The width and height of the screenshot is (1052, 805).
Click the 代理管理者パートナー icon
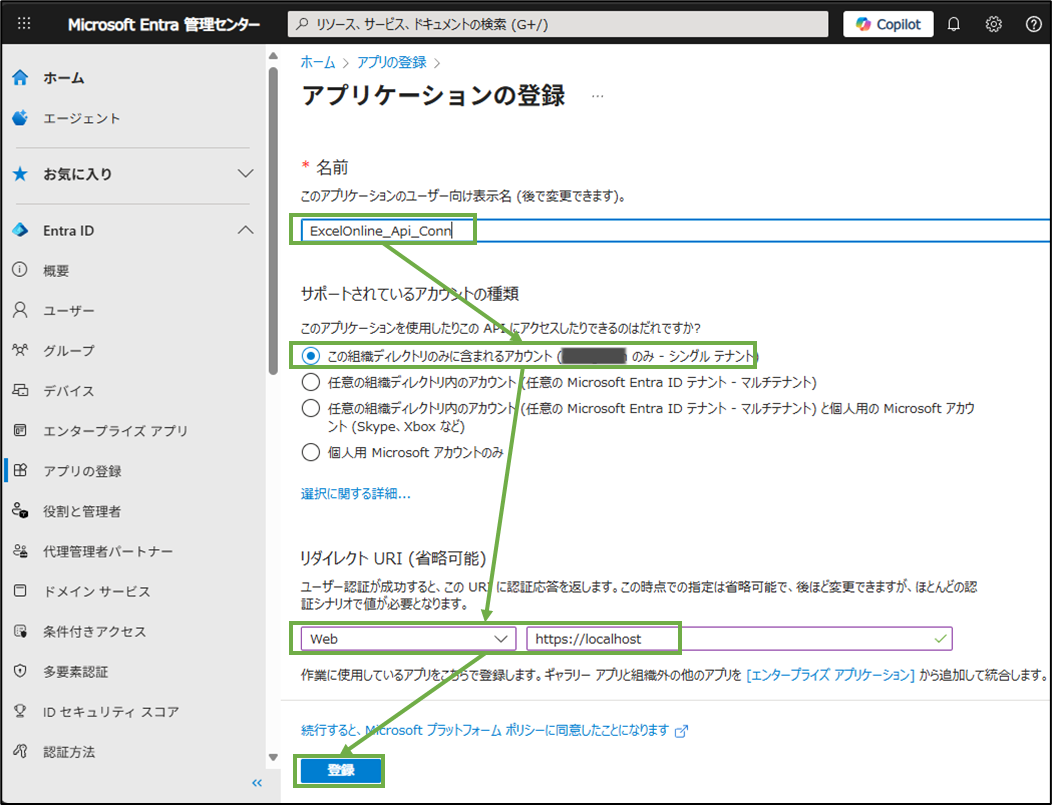tap(20, 551)
